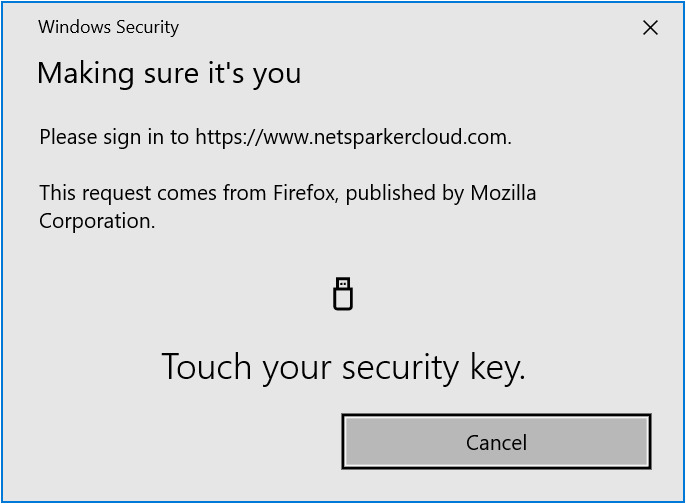Click the "Touch your security key." prompt
The height and width of the screenshot is (504, 686).
[x=343, y=367]
